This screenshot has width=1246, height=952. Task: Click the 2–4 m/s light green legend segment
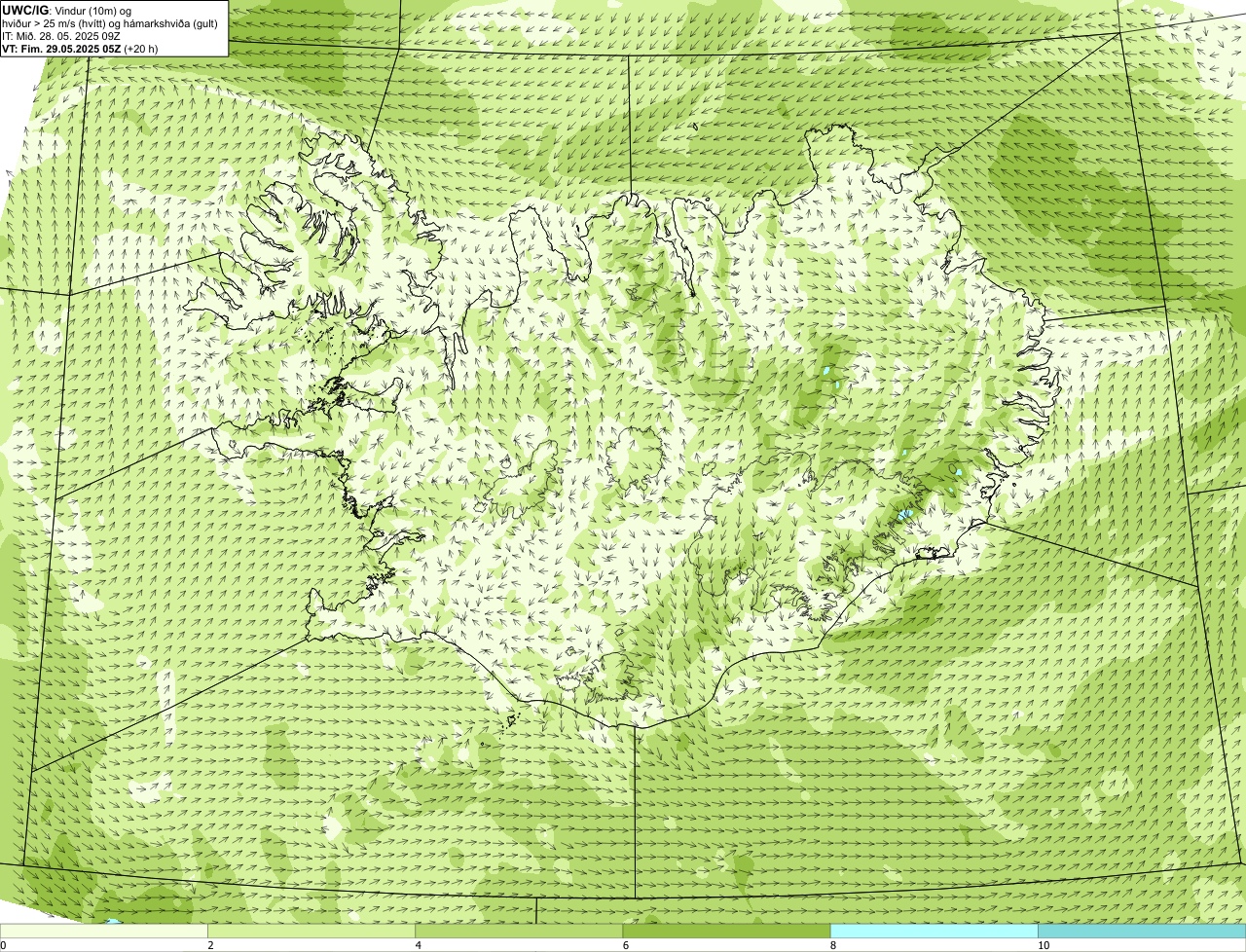(x=311, y=931)
